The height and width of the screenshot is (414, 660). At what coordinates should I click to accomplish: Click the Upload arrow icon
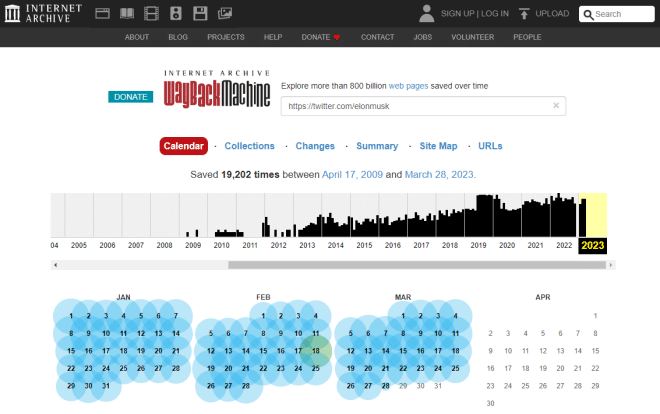point(524,13)
